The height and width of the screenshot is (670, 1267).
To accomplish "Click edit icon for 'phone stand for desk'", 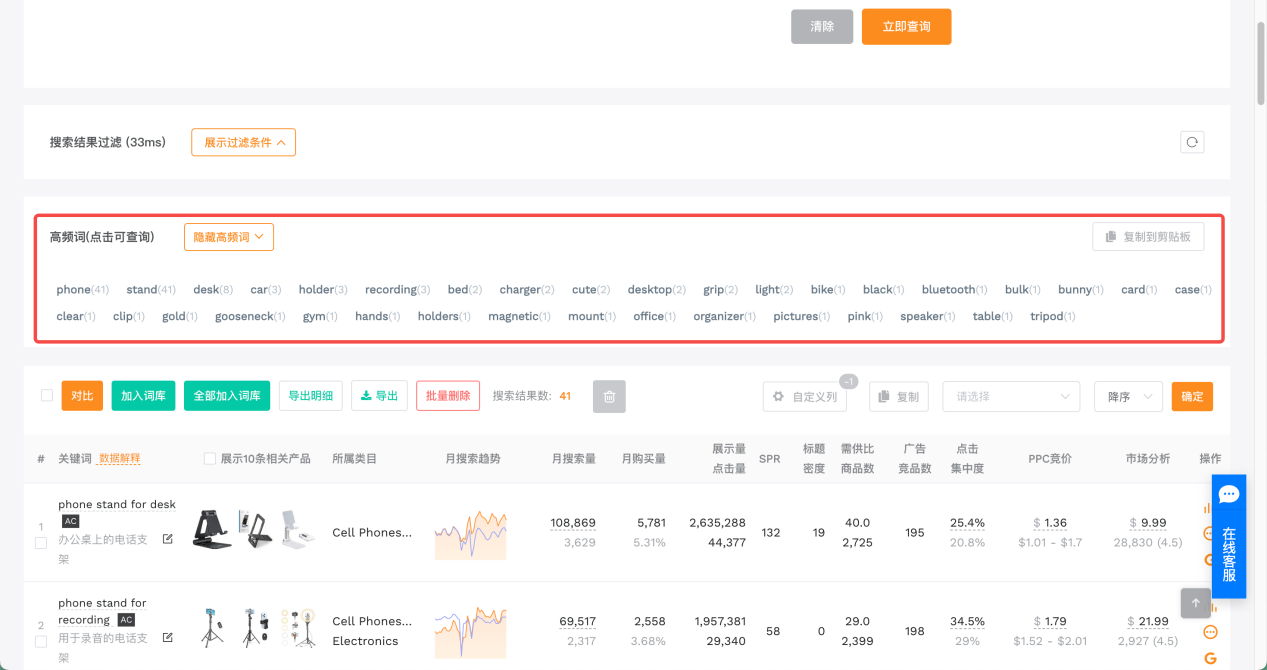I will (168, 539).
